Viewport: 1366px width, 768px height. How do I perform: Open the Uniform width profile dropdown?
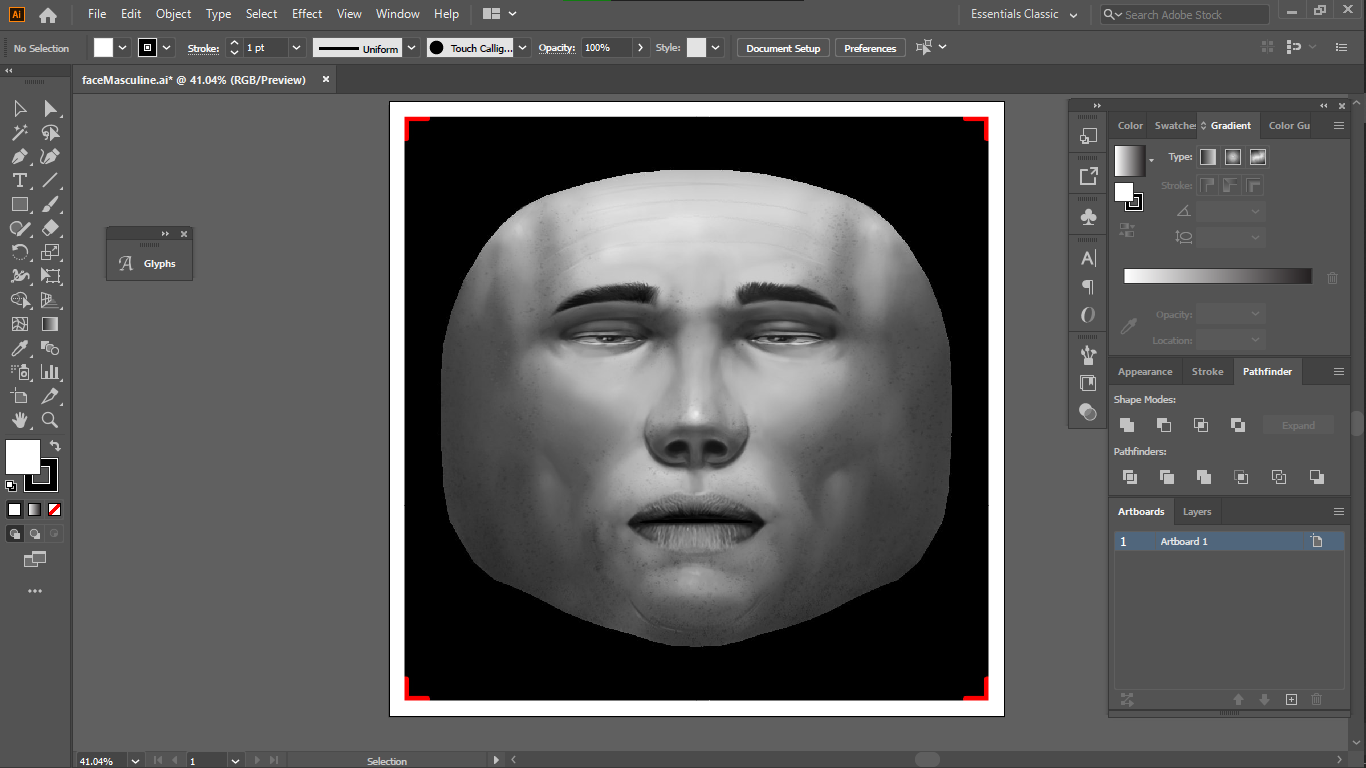click(411, 48)
